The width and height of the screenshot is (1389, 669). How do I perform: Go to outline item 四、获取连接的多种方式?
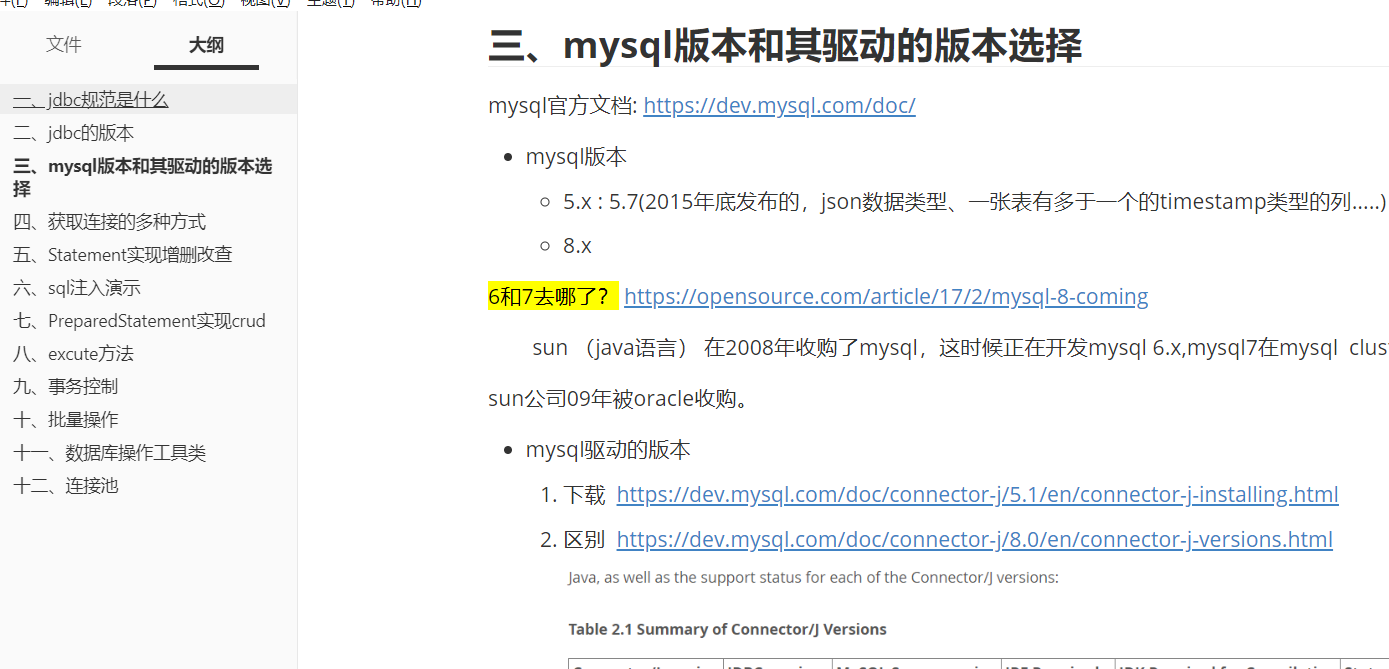[110, 222]
